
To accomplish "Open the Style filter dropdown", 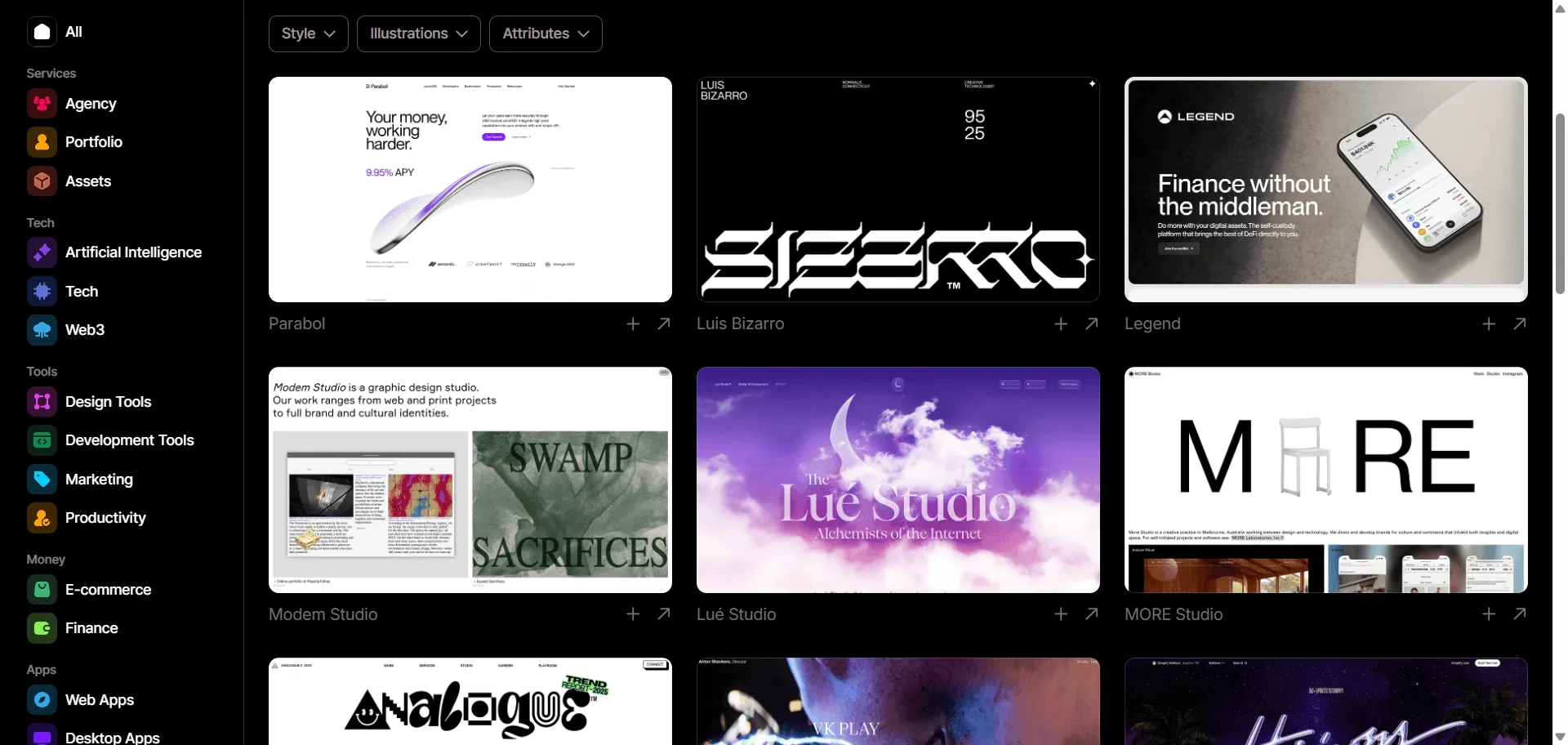I will pyautogui.click(x=308, y=33).
